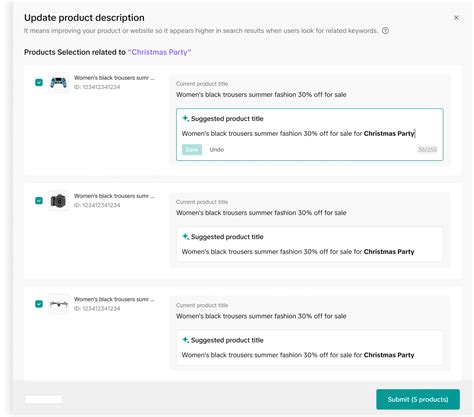This screenshot has height=417, width=474.
Task: Undo the suggested title edit
Action: (217, 150)
